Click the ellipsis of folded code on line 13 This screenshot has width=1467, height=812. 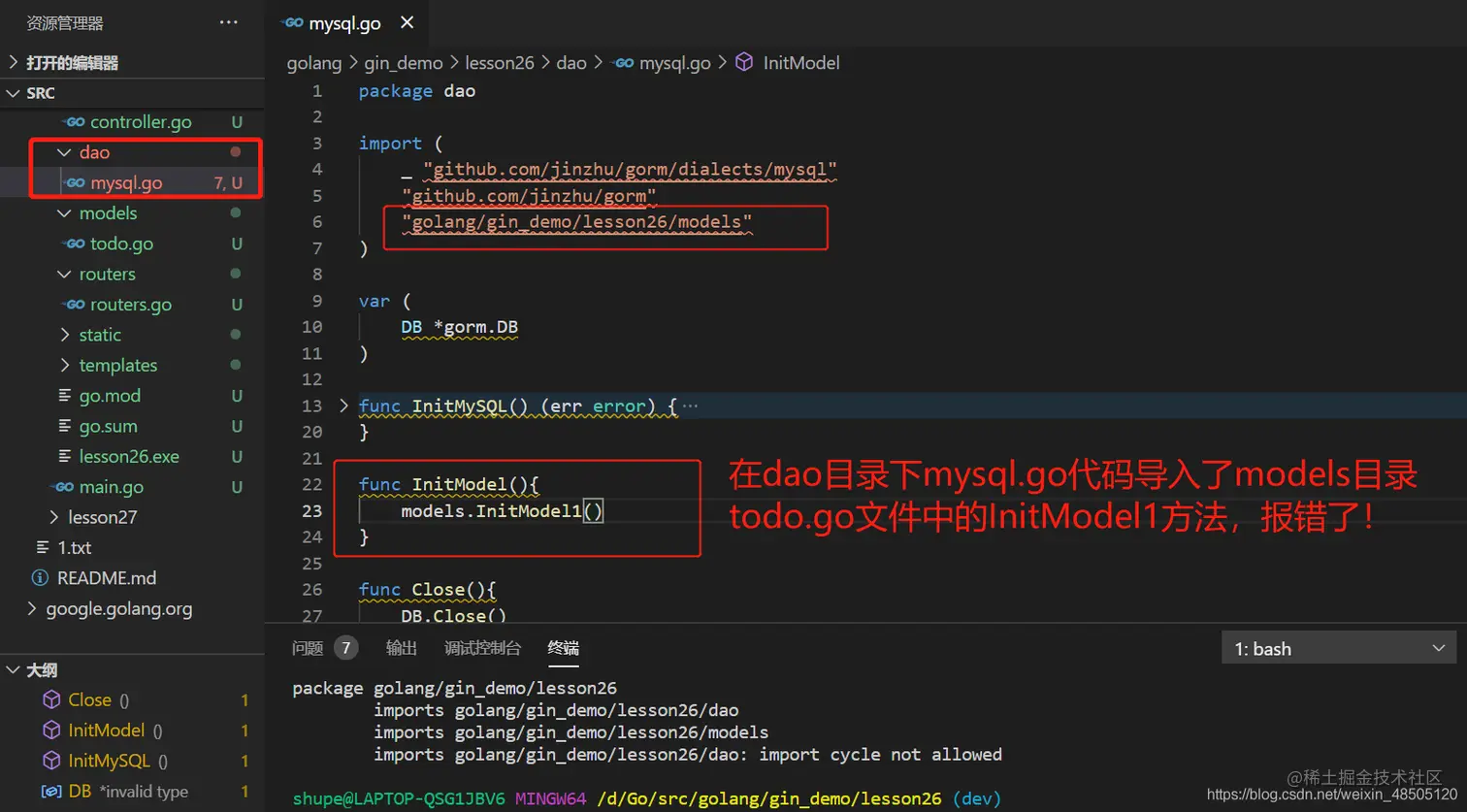690,406
